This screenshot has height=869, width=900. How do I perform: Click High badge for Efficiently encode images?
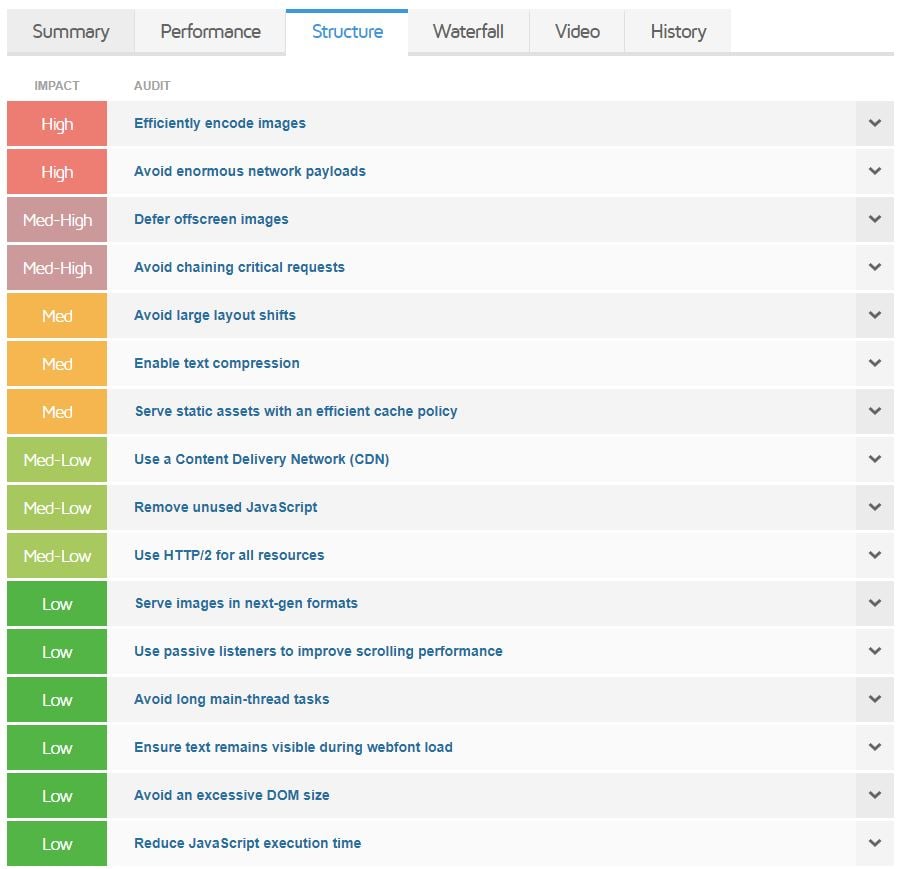57,123
